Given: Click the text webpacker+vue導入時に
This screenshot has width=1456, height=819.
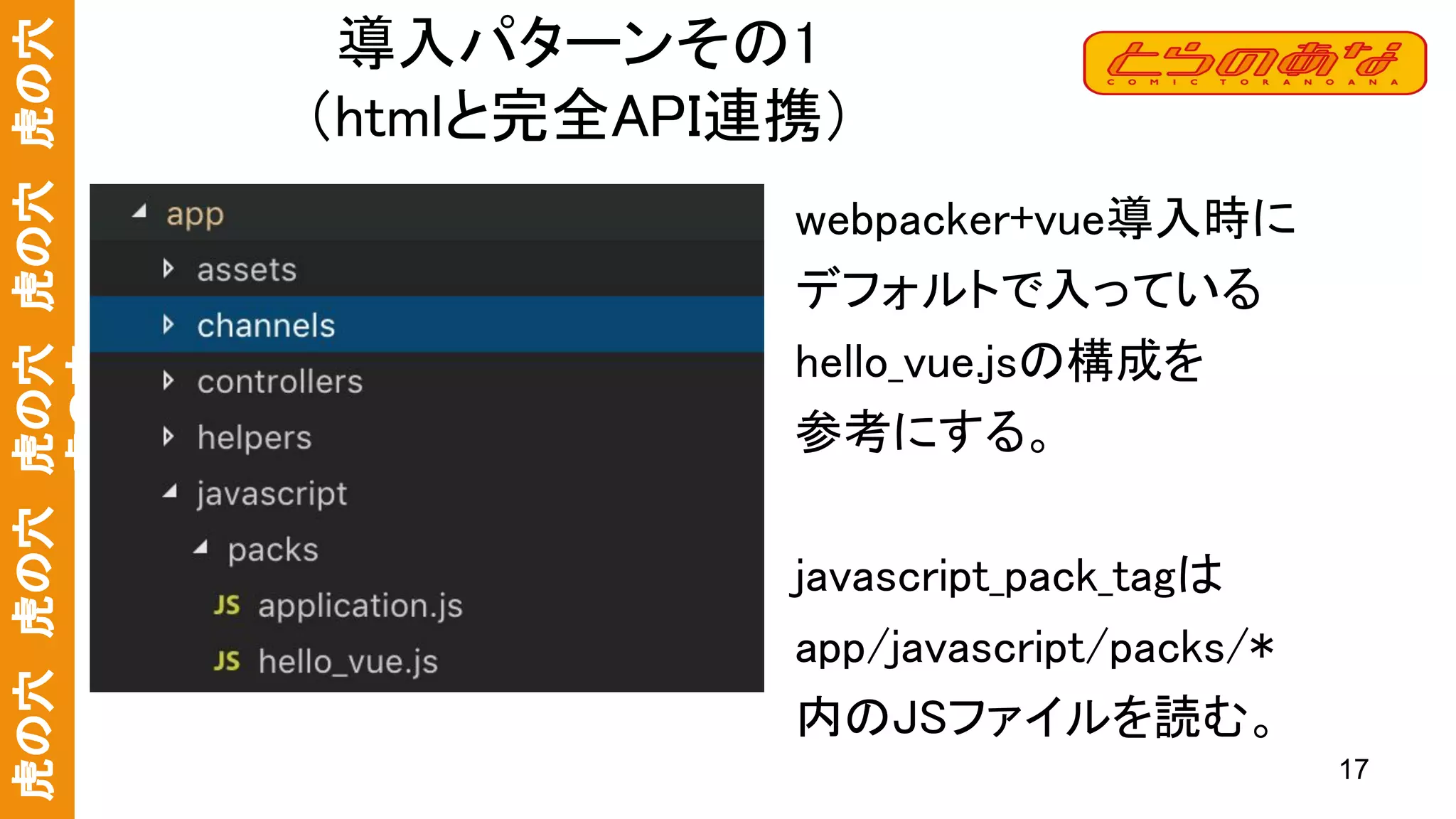Looking at the screenshot, I should tap(1045, 219).
